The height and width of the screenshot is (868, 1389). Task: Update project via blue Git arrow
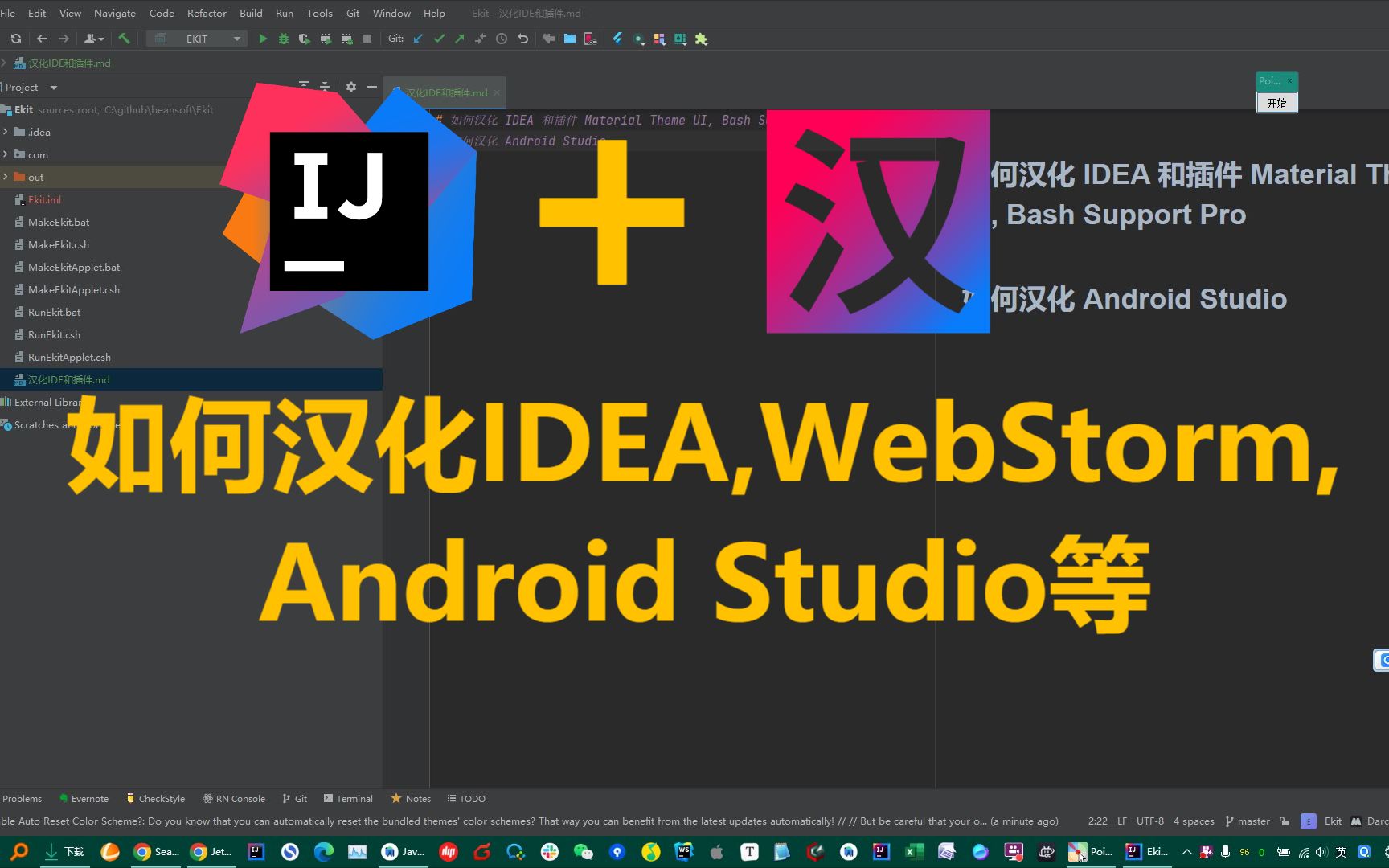coord(418,39)
